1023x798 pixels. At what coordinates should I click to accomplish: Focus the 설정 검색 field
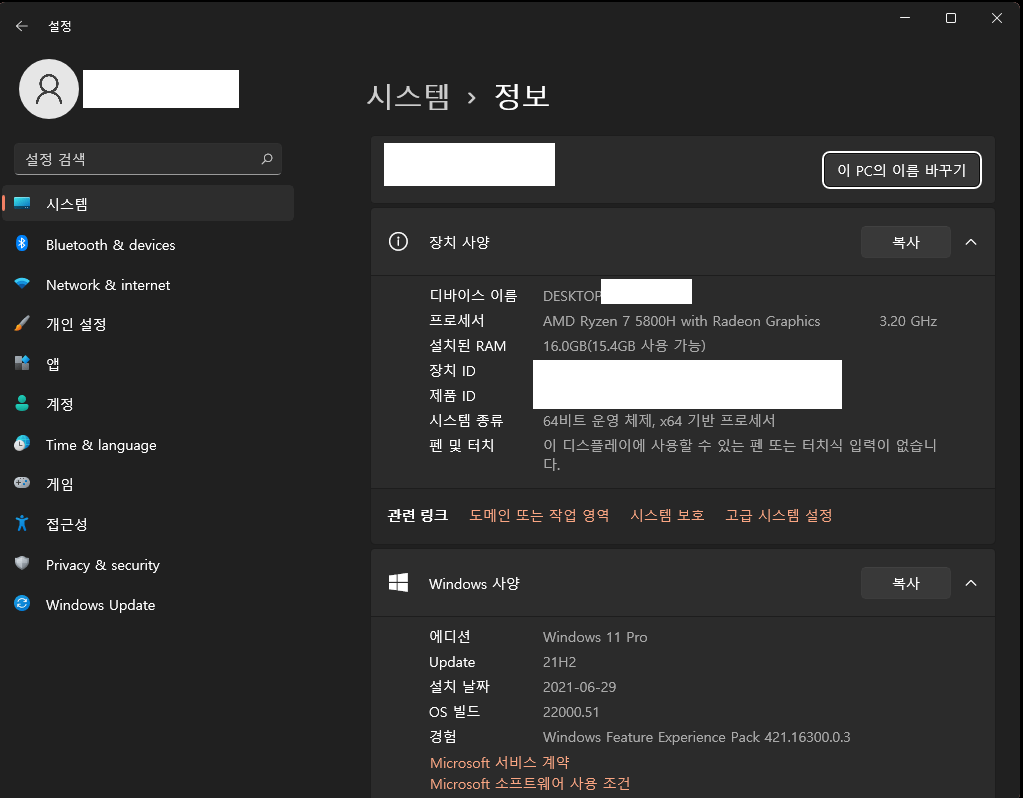147,159
